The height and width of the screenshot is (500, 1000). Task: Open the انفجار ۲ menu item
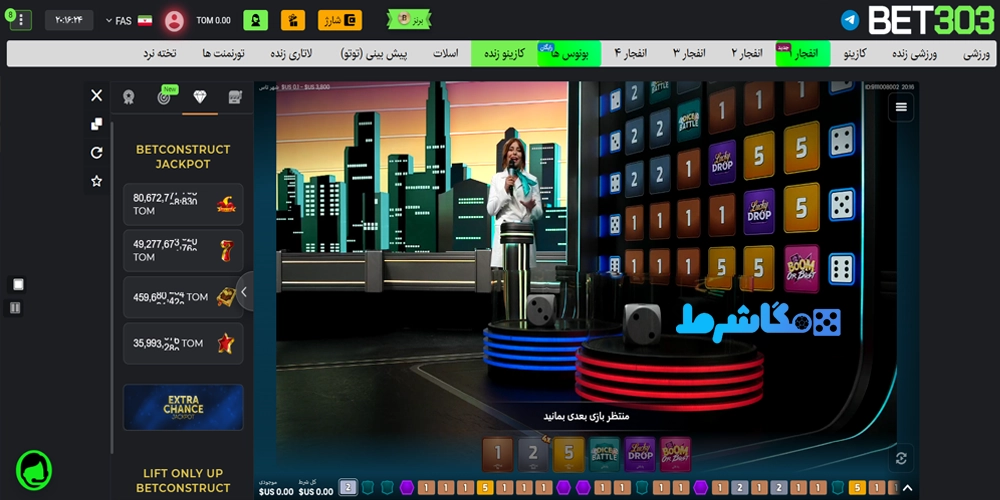click(x=746, y=54)
